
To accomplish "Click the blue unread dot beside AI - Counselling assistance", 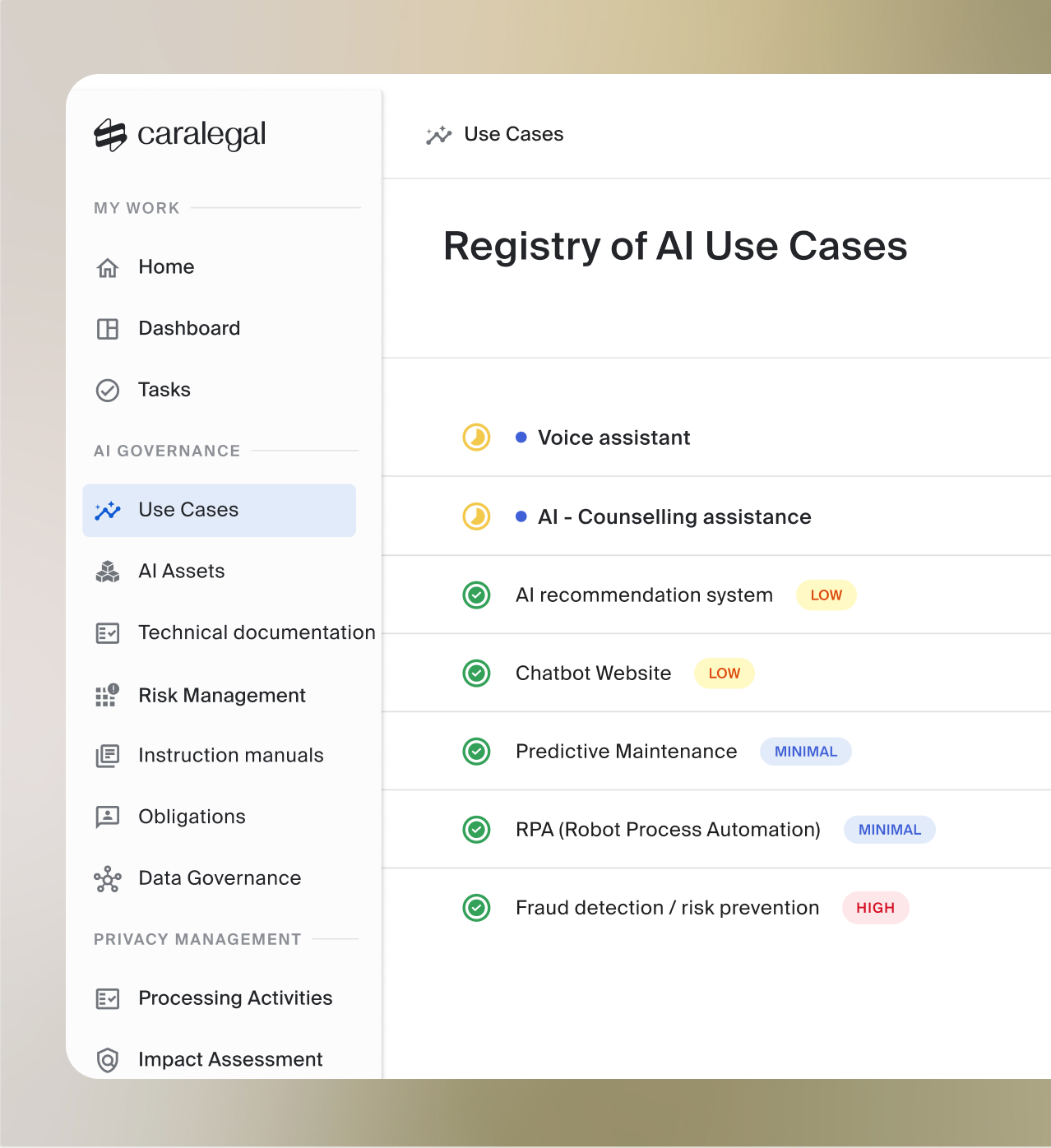I will pyautogui.click(x=521, y=516).
